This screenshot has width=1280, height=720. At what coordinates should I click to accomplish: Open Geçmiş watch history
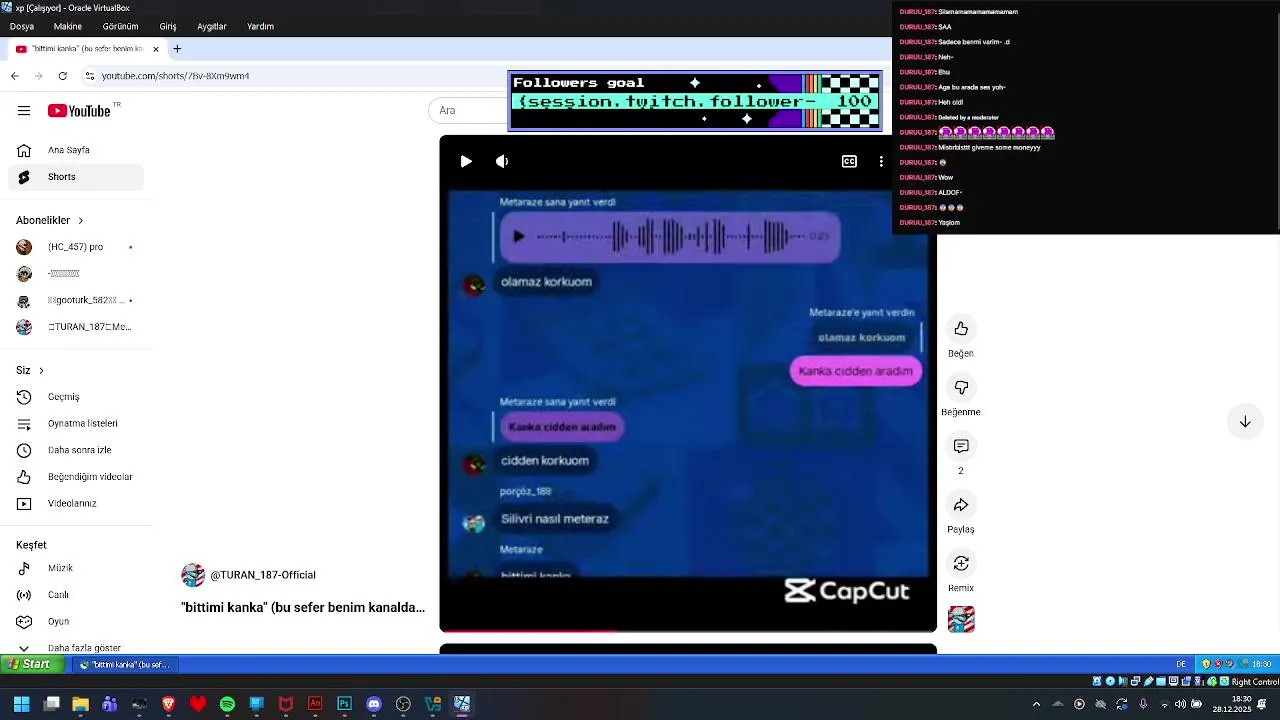(76, 397)
